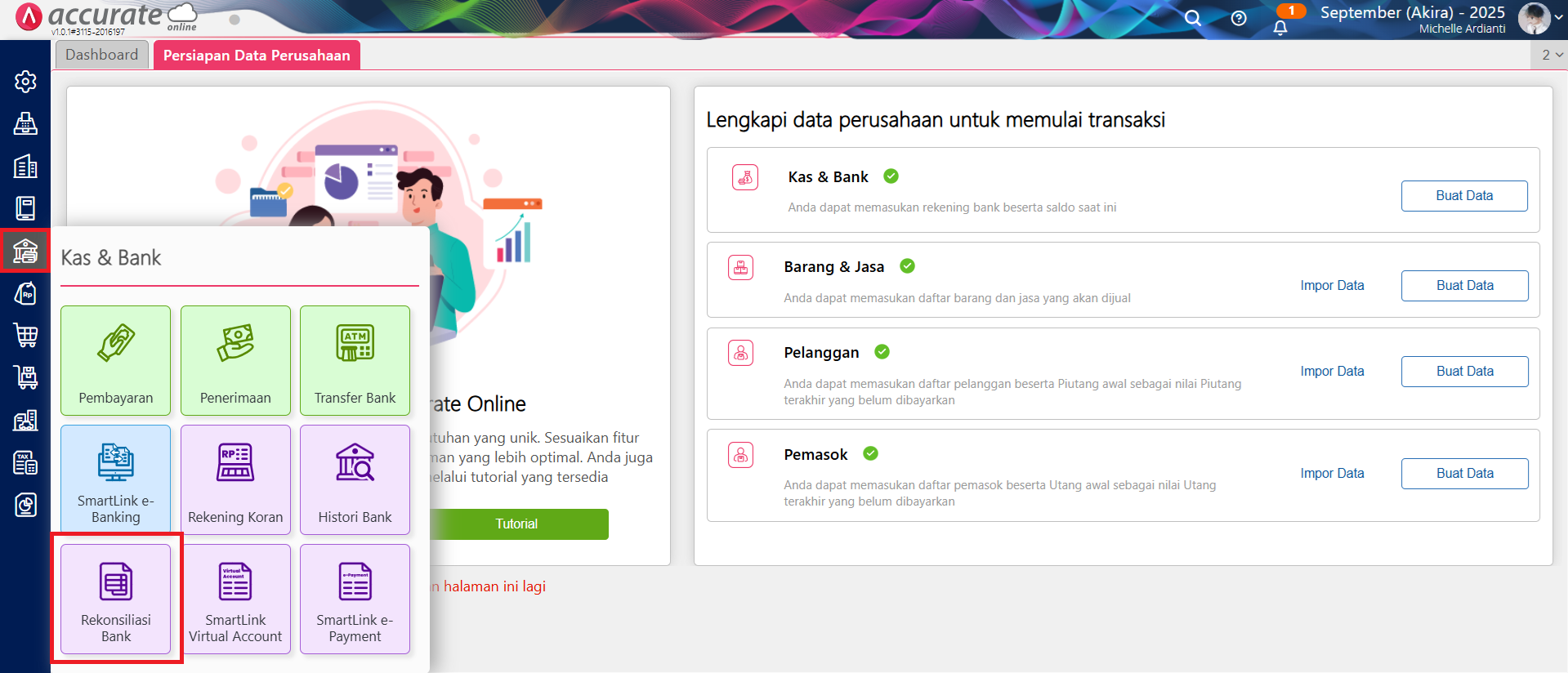The image size is (1568, 673).
Task: Open the Rekonsiliasi Bank menu tile
Action: (116, 599)
